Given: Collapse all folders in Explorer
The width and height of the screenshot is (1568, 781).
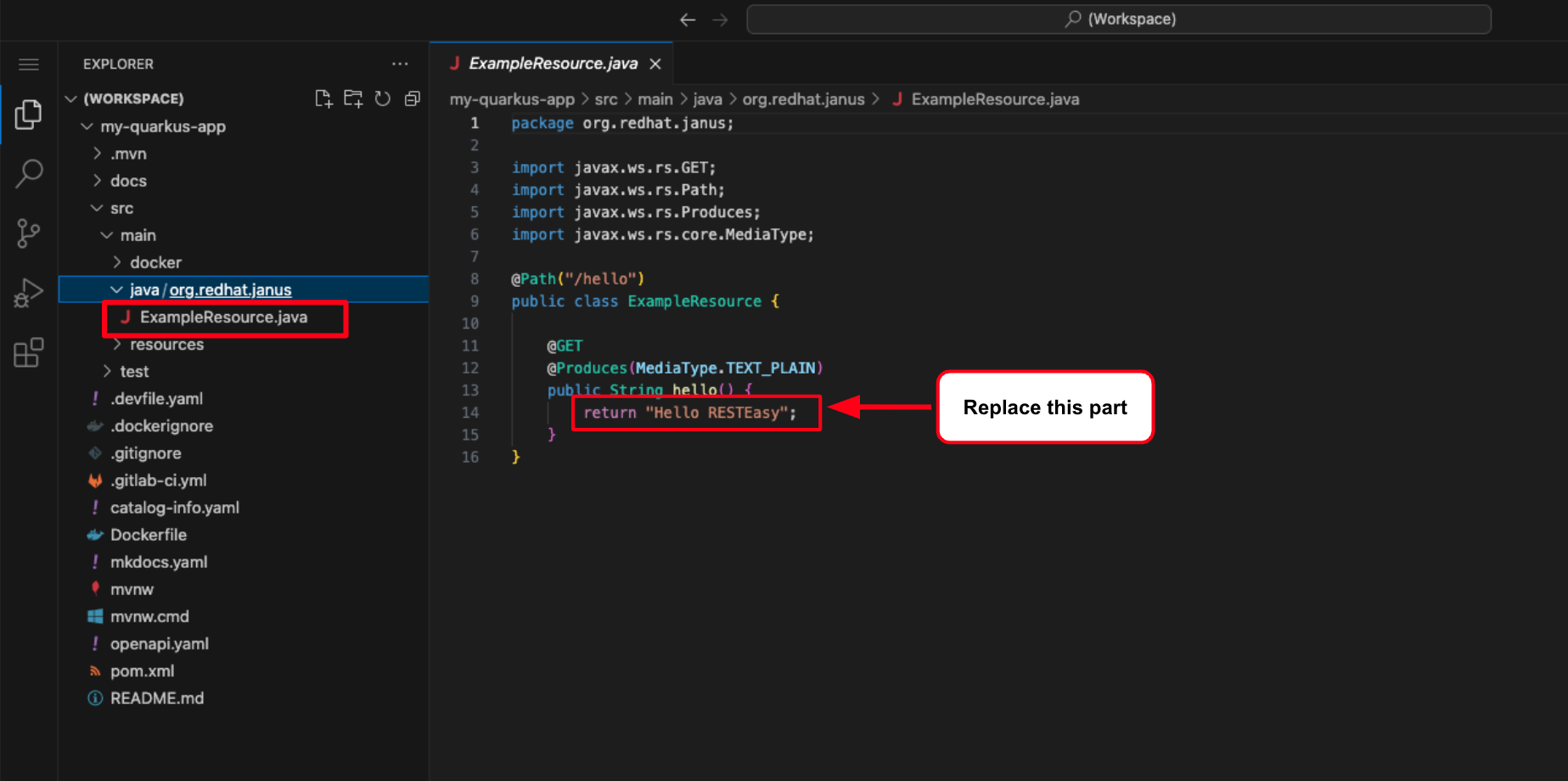Looking at the screenshot, I should click(413, 98).
